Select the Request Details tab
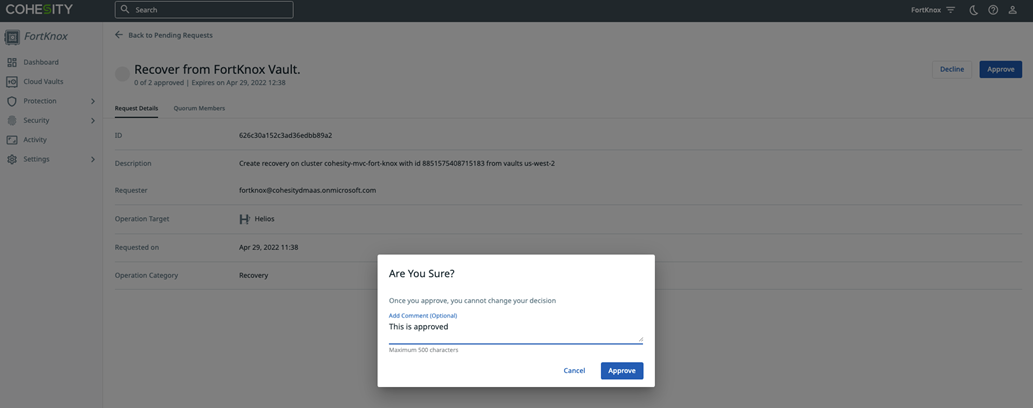The width and height of the screenshot is (1033, 408). coord(136,108)
